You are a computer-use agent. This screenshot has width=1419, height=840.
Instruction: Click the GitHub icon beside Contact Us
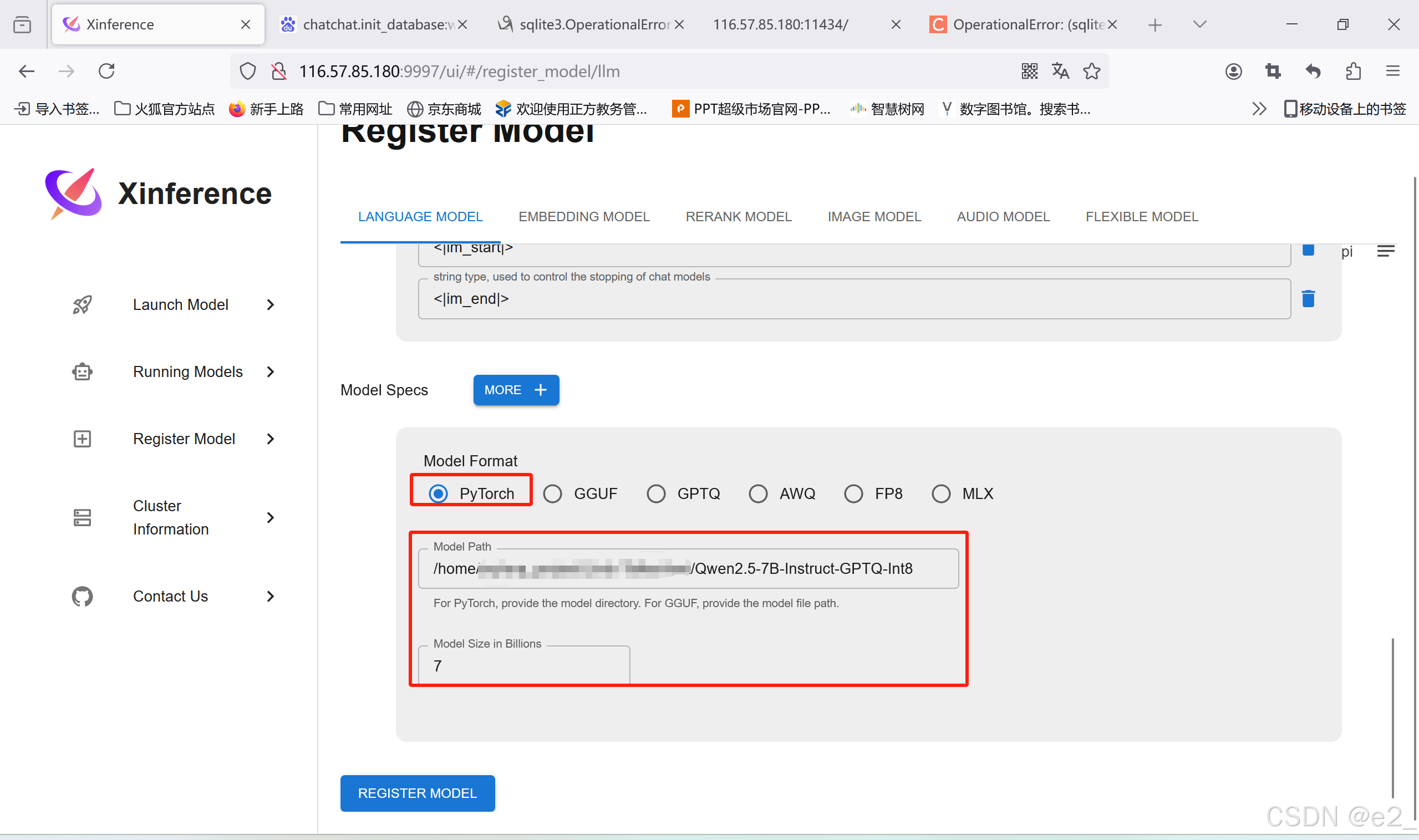82,597
